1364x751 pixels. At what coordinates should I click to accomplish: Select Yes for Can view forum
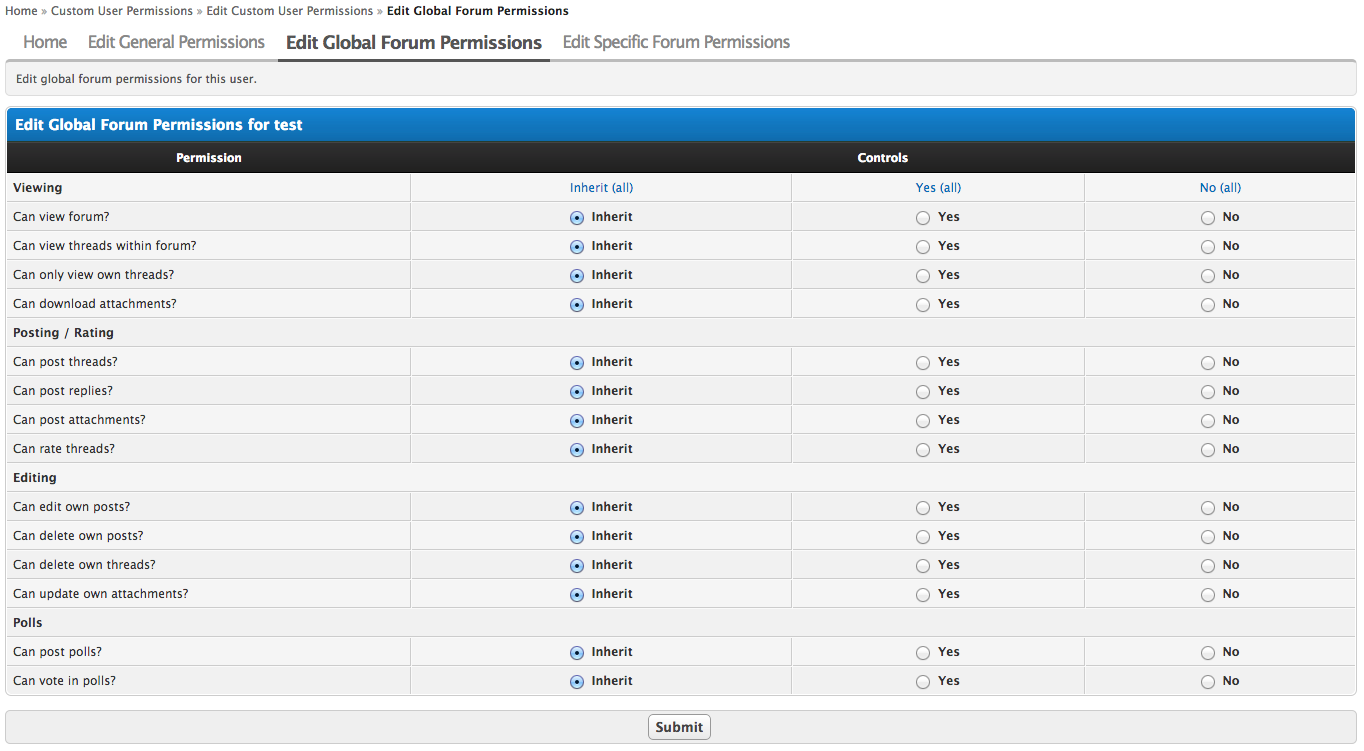click(x=923, y=218)
